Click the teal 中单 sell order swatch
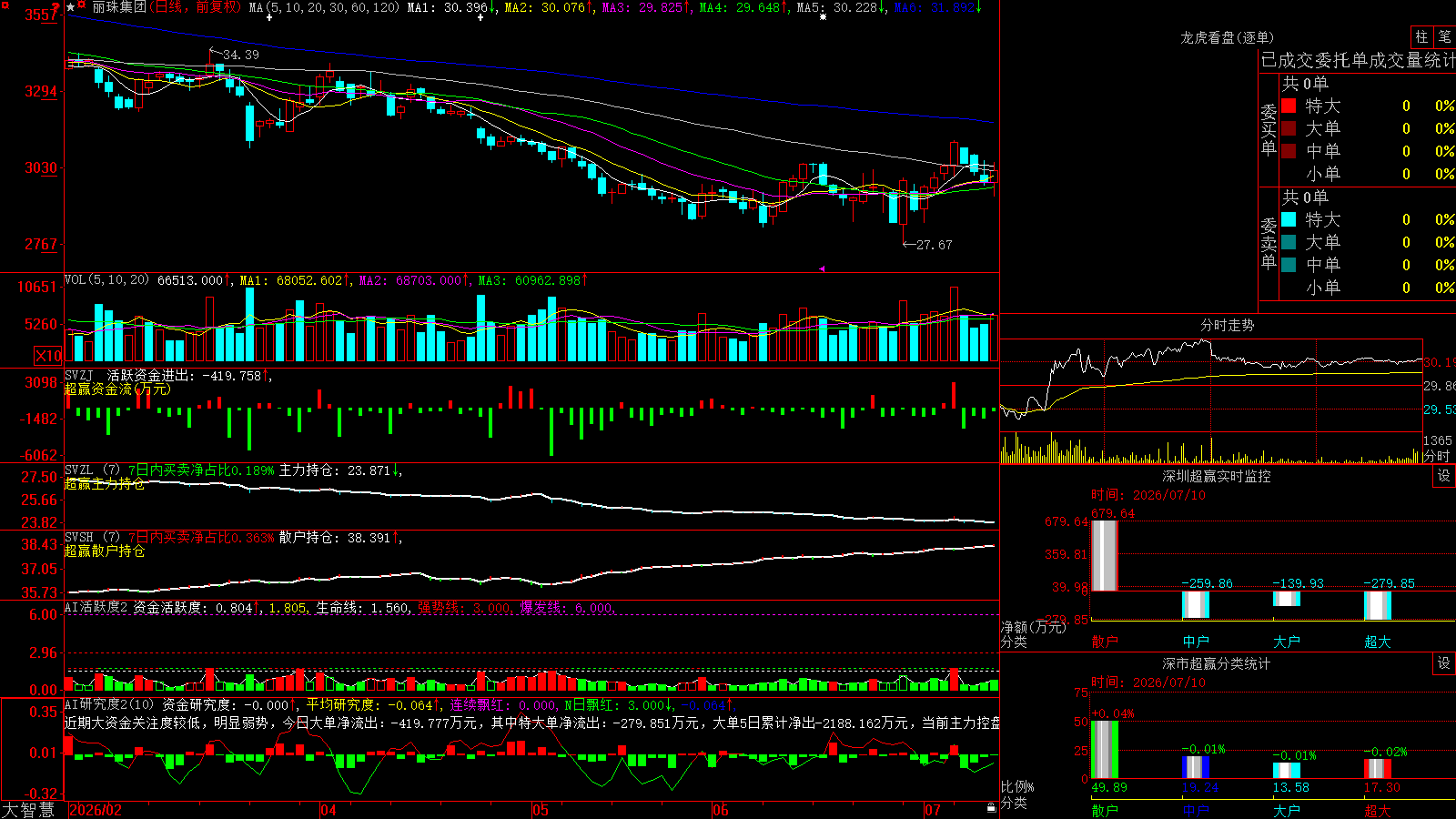The width and height of the screenshot is (1456, 819). coord(1289,265)
